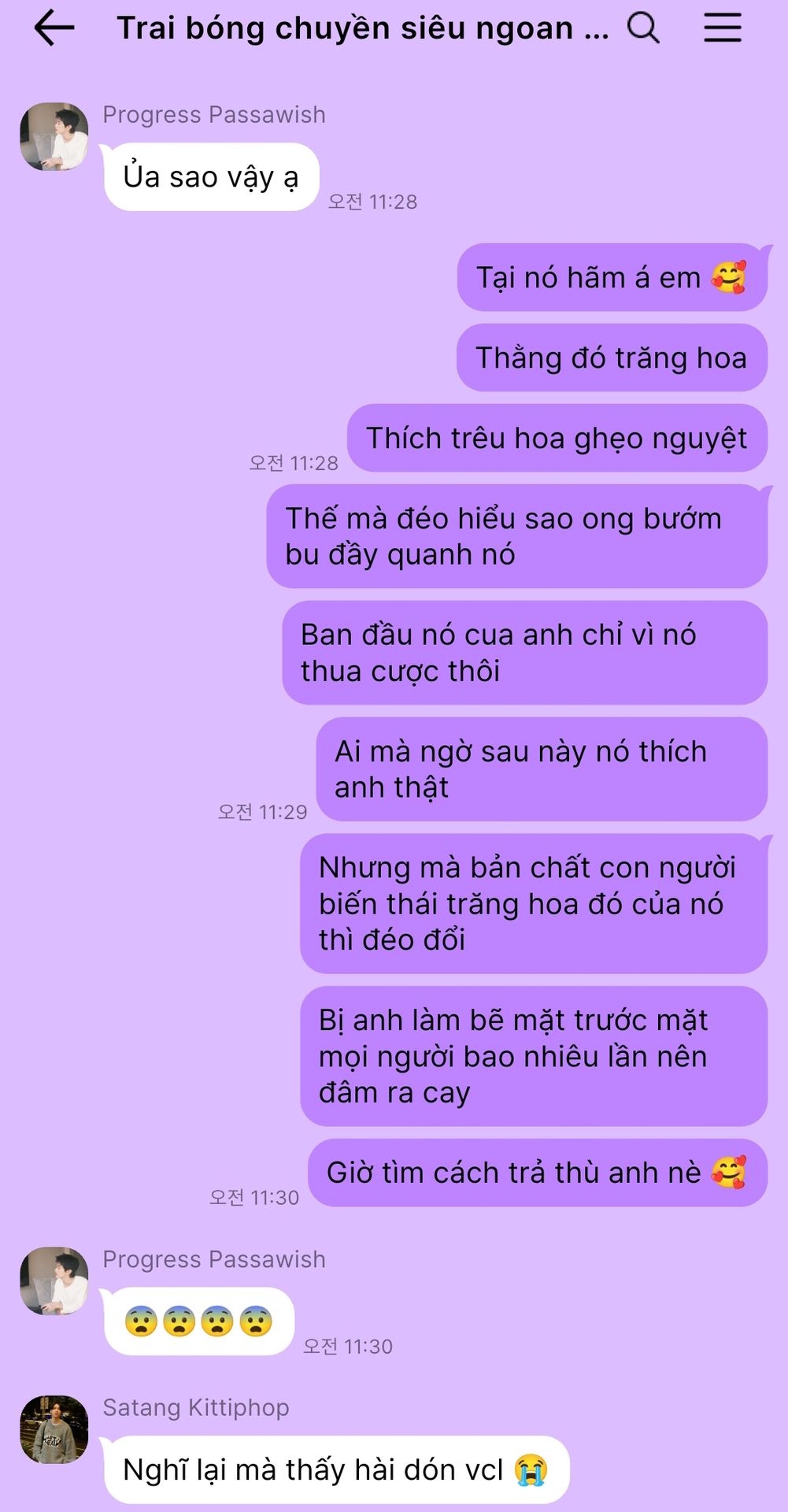Image resolution: width=788 pixels, height=1512 pixels.
Task: Select the "đâm ra cay" message bubble
Action: coord(534,1057)
